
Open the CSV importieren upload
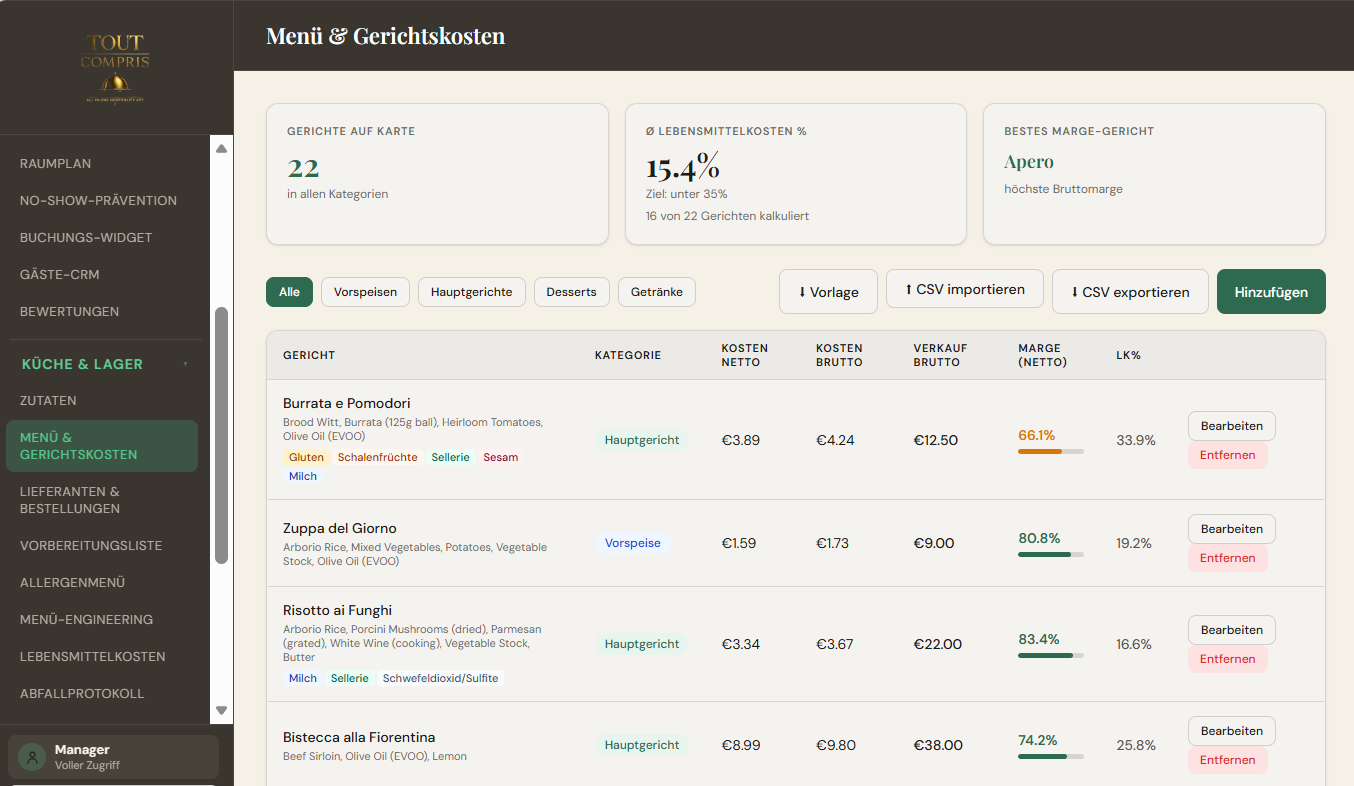click(965, 290)
